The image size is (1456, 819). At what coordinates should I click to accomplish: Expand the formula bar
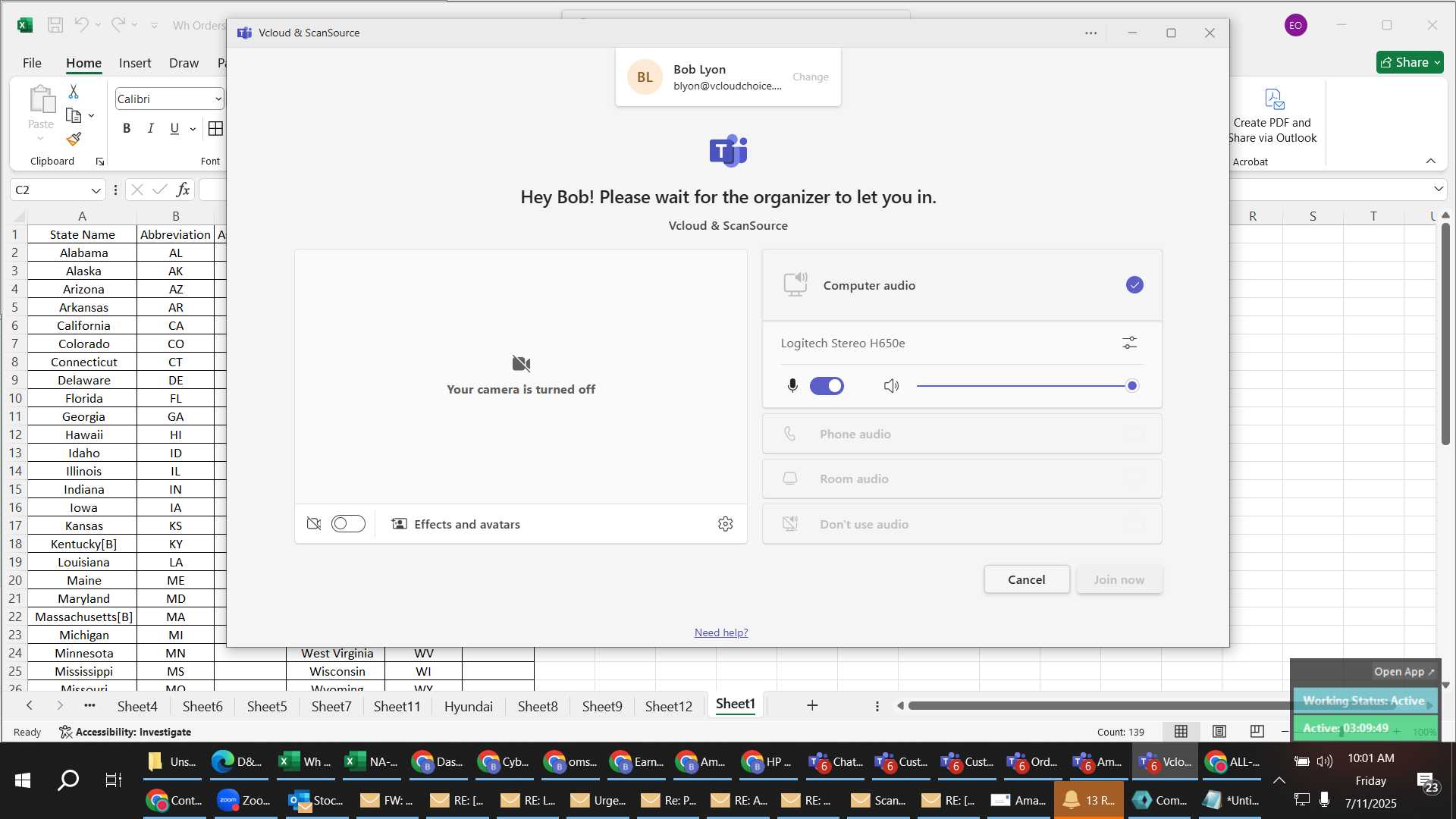(x=1439, y=189)
